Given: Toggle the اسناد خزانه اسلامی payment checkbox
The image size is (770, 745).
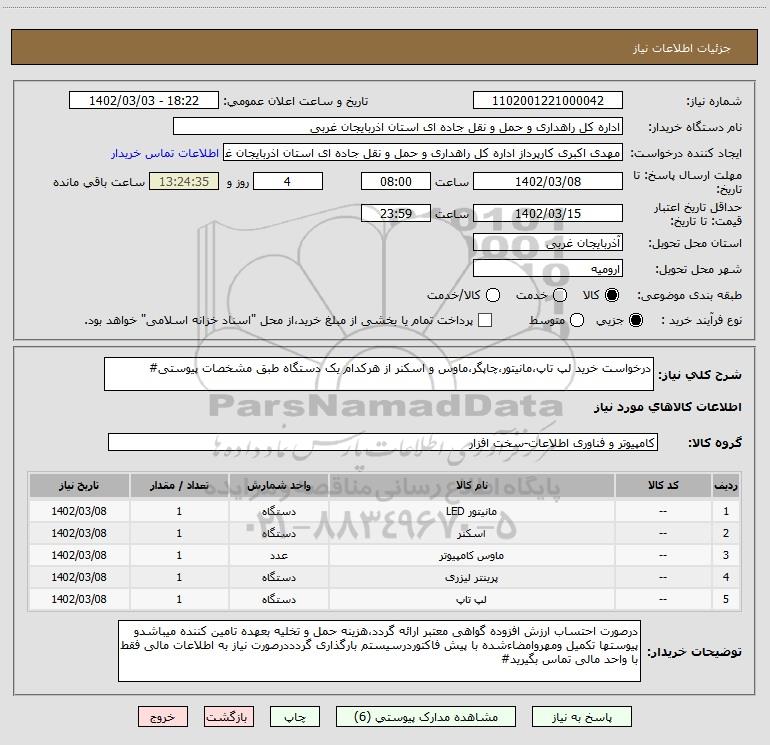Looking at the screenshot, I should coord(485,320).
